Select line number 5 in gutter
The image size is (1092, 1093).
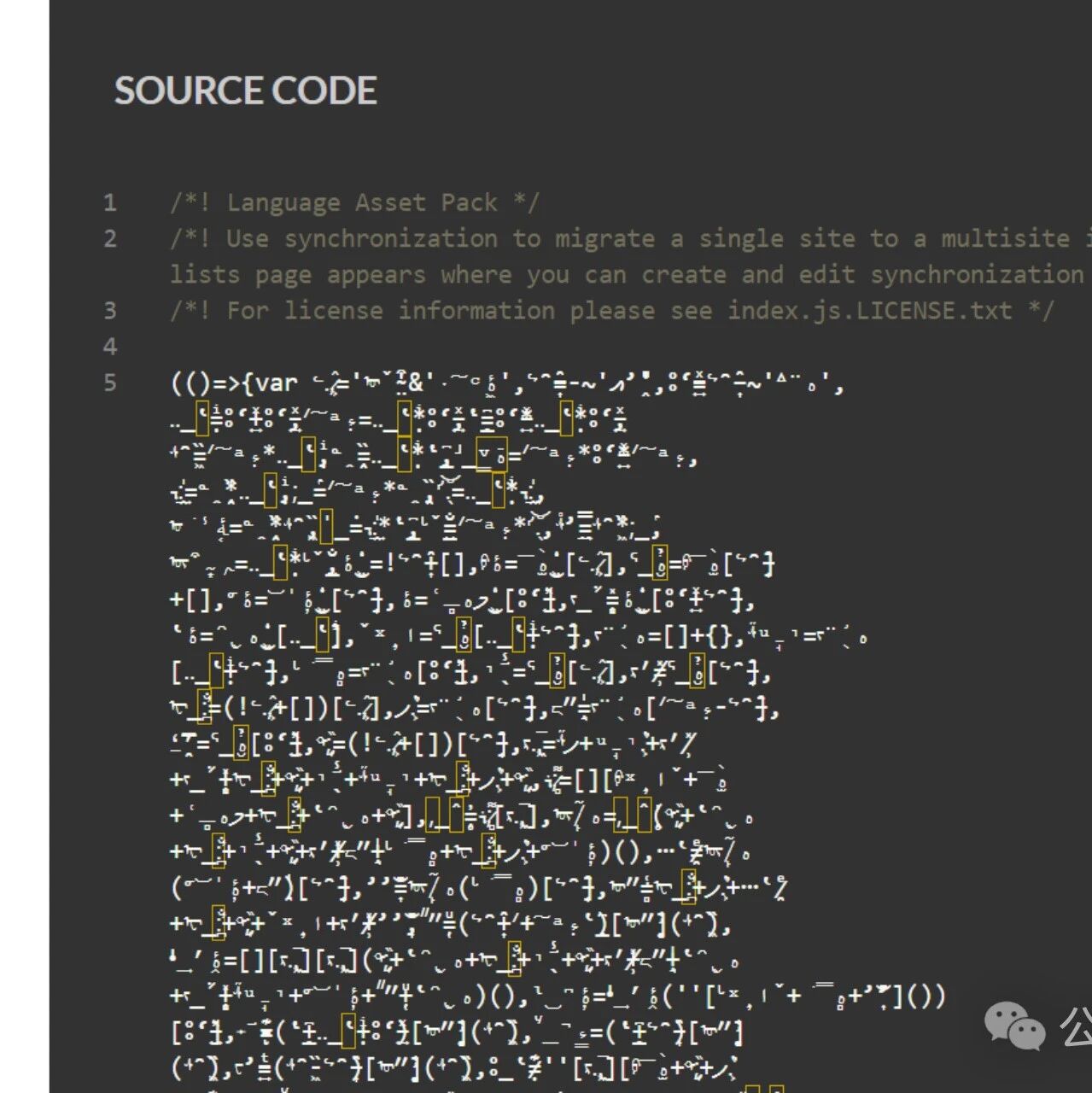[x=110, y=383]
